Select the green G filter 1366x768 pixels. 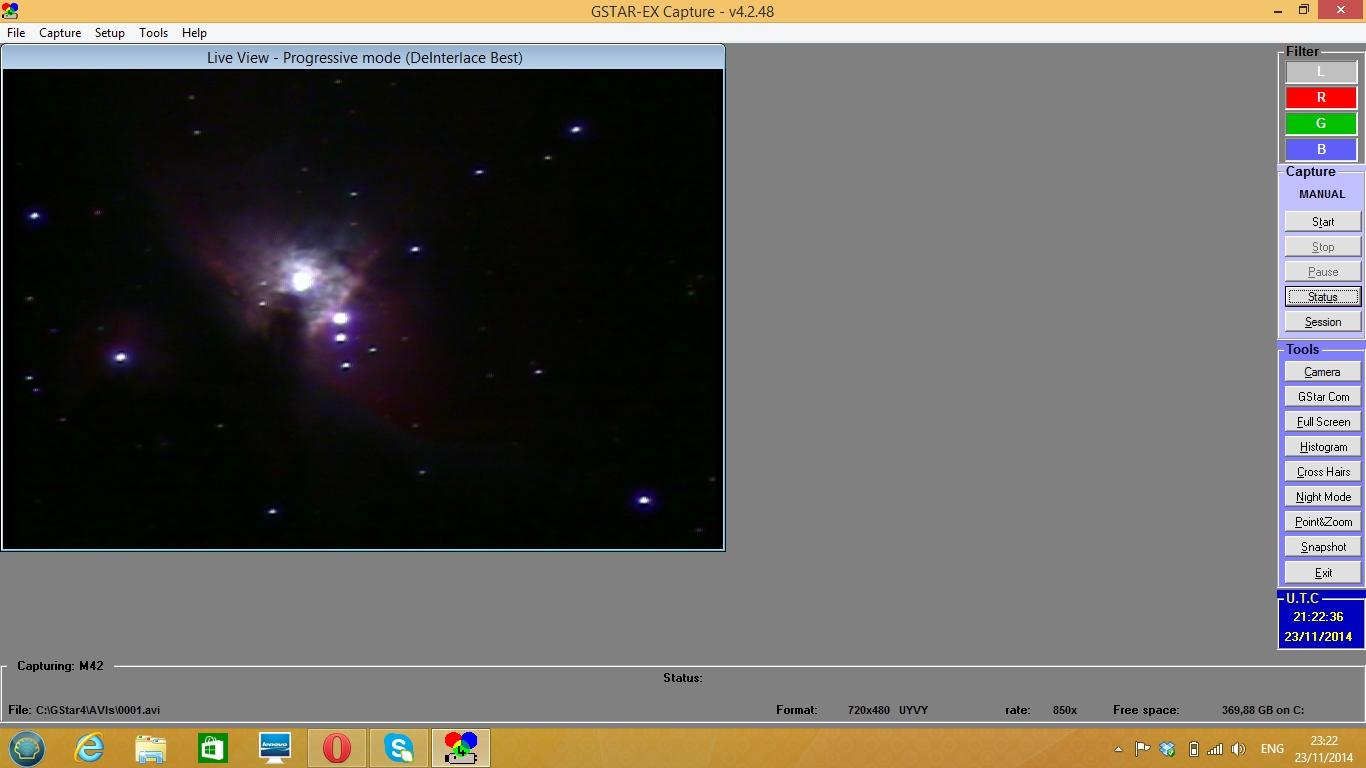(x=1321, y=124)
